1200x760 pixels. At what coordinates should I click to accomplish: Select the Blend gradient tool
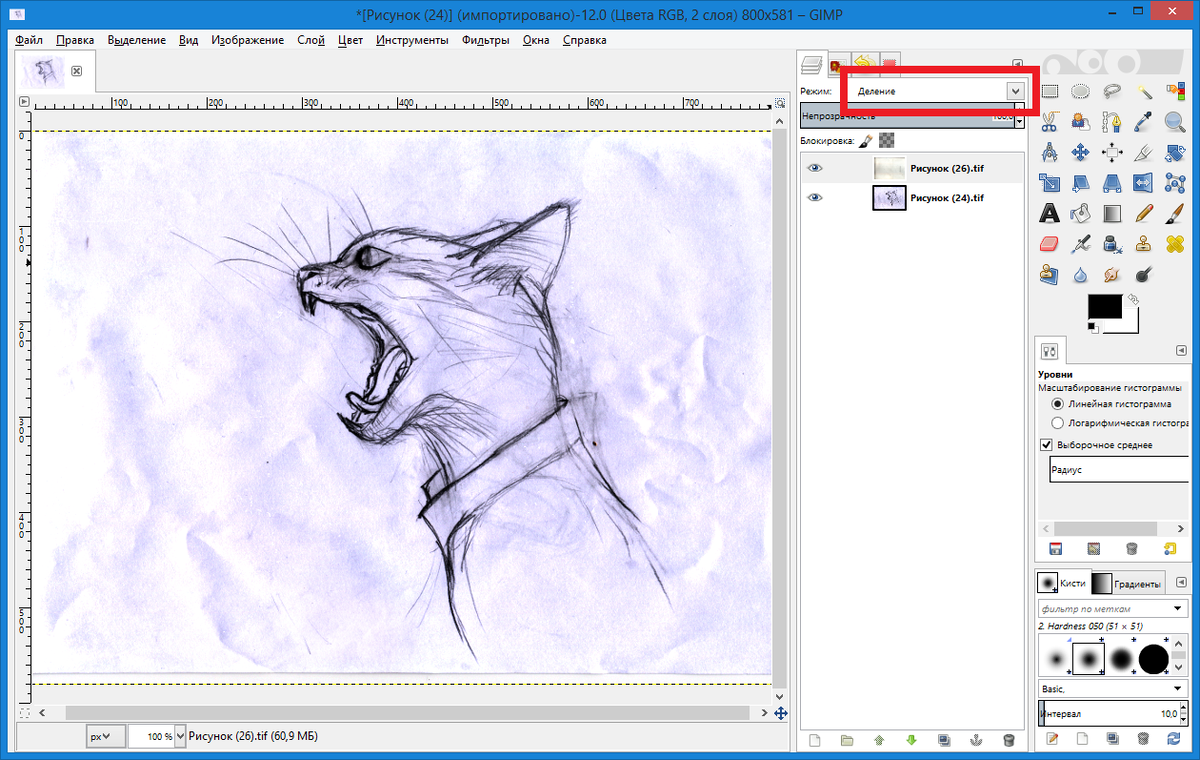(1112, 213)
